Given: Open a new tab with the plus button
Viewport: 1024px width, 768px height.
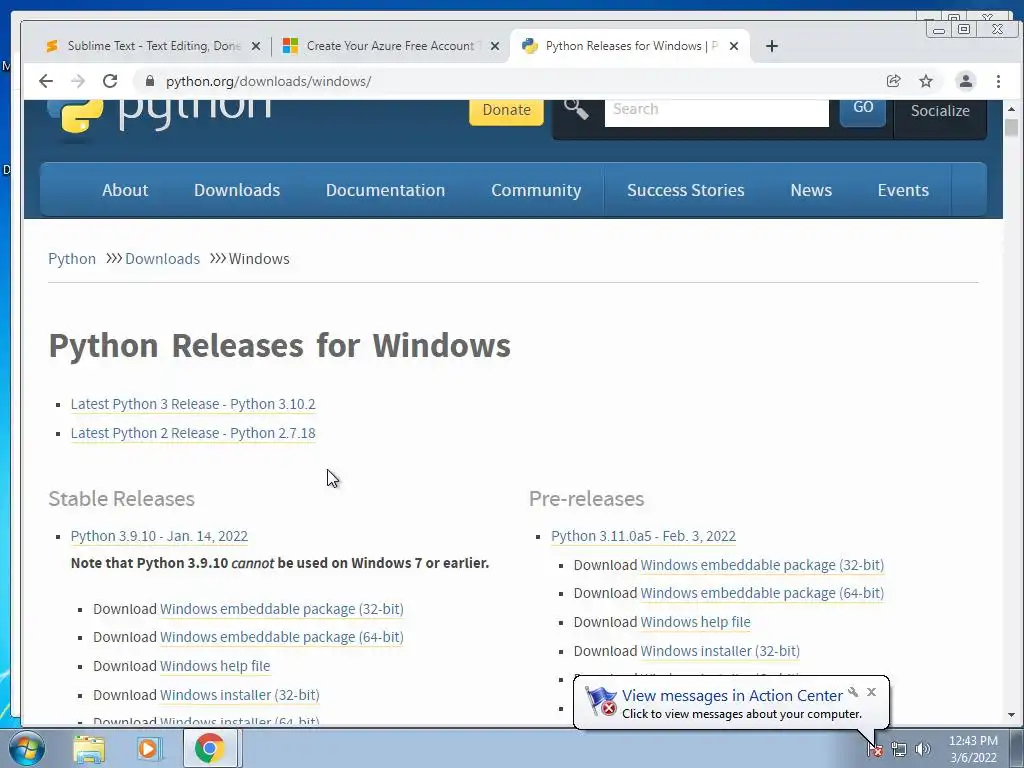Looking at the screenshot, I should pyautogui.click(x=772, y=46).
